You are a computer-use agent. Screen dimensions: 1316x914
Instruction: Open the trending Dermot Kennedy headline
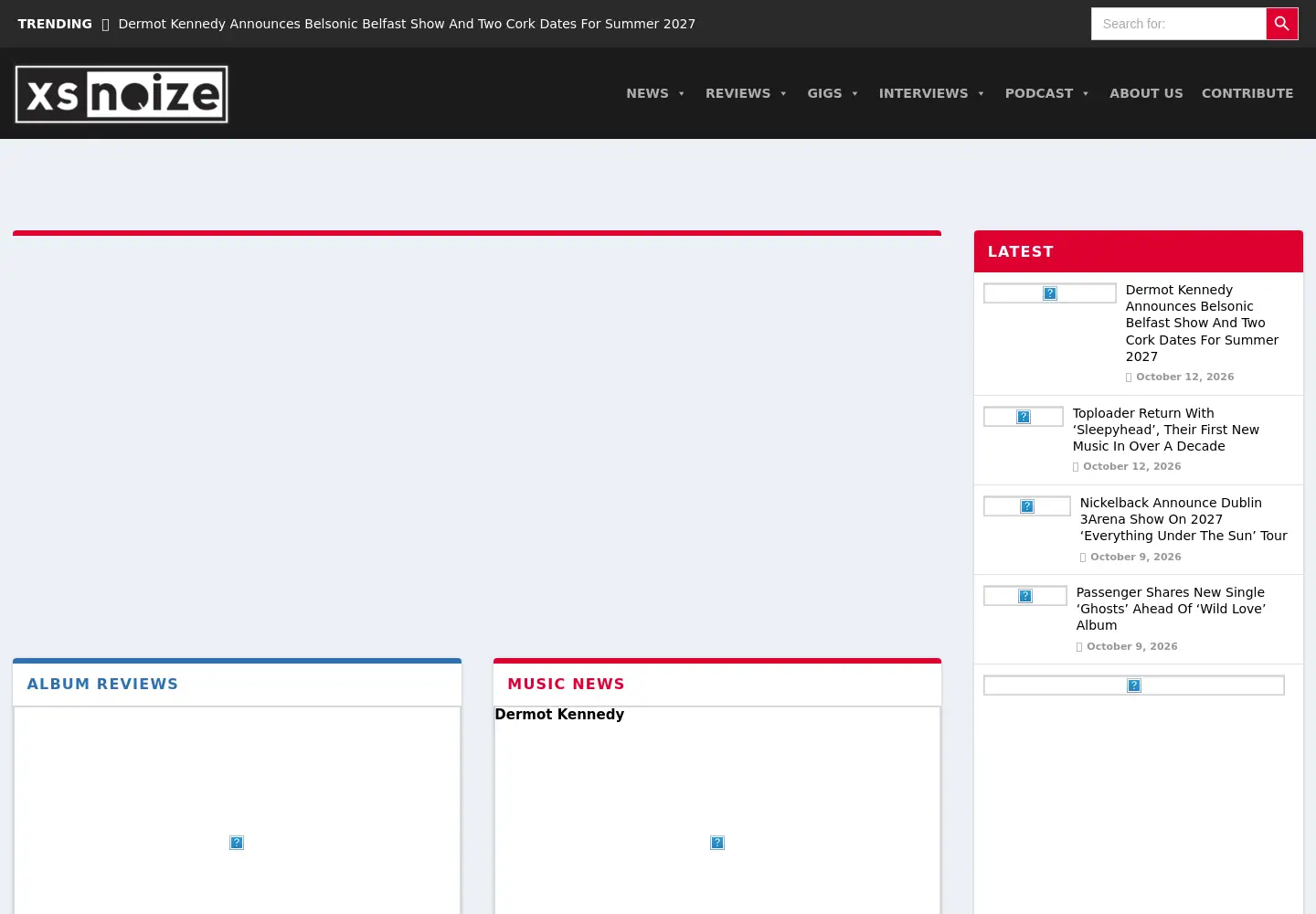click(407, 24)
